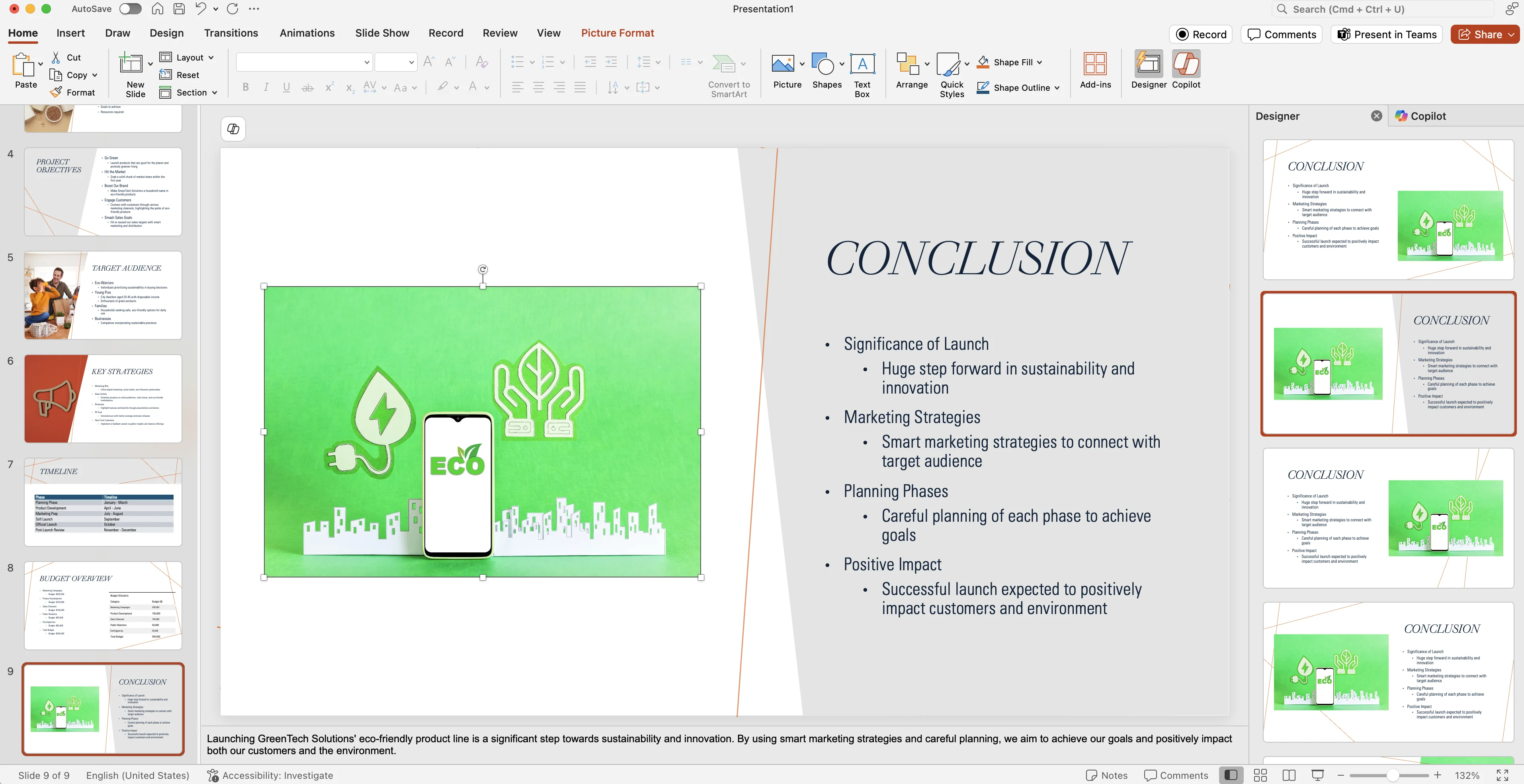The width and height of the screenshot is (1524, 784).
Task: Switch to Slide Sorter view icon
Action: pos(1260,775)
